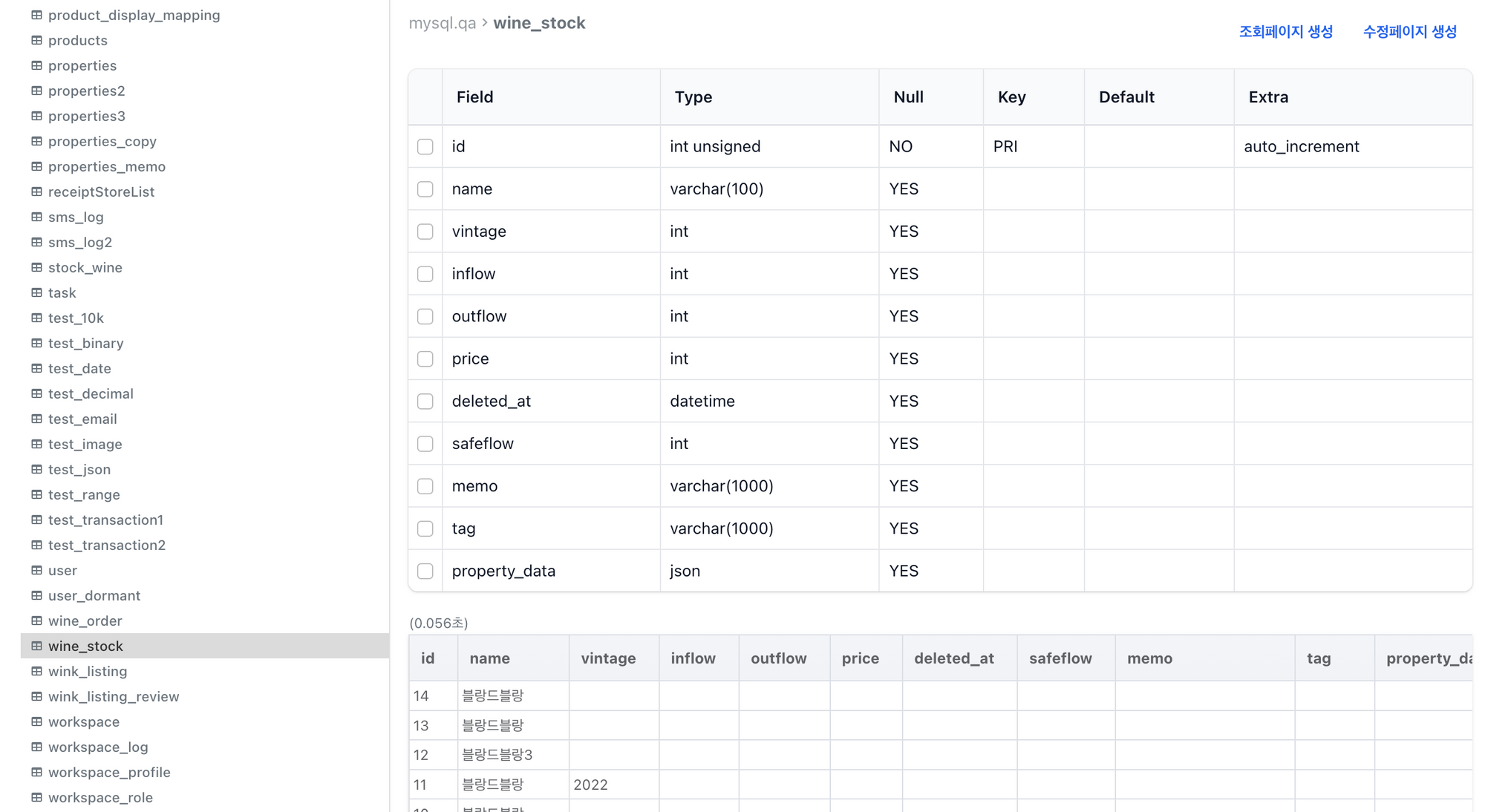The image size is (1485, 812).
Task: Click the table icon beside products
Action: click(36, 40)
